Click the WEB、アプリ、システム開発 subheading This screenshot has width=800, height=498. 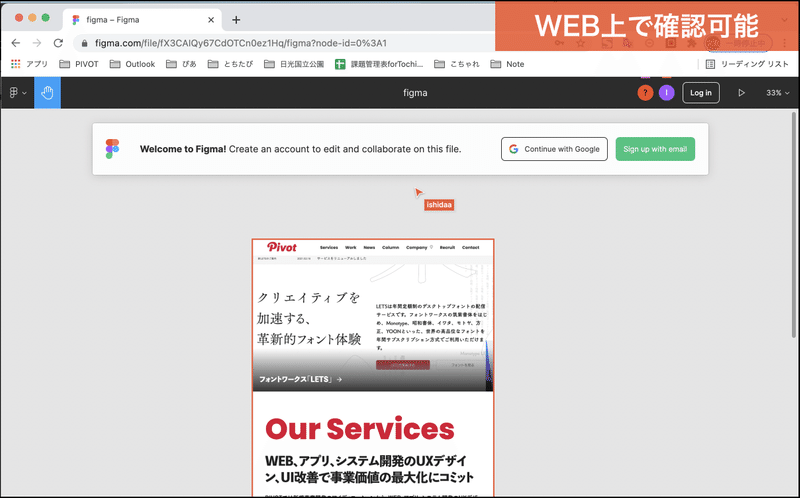[369, 469]
